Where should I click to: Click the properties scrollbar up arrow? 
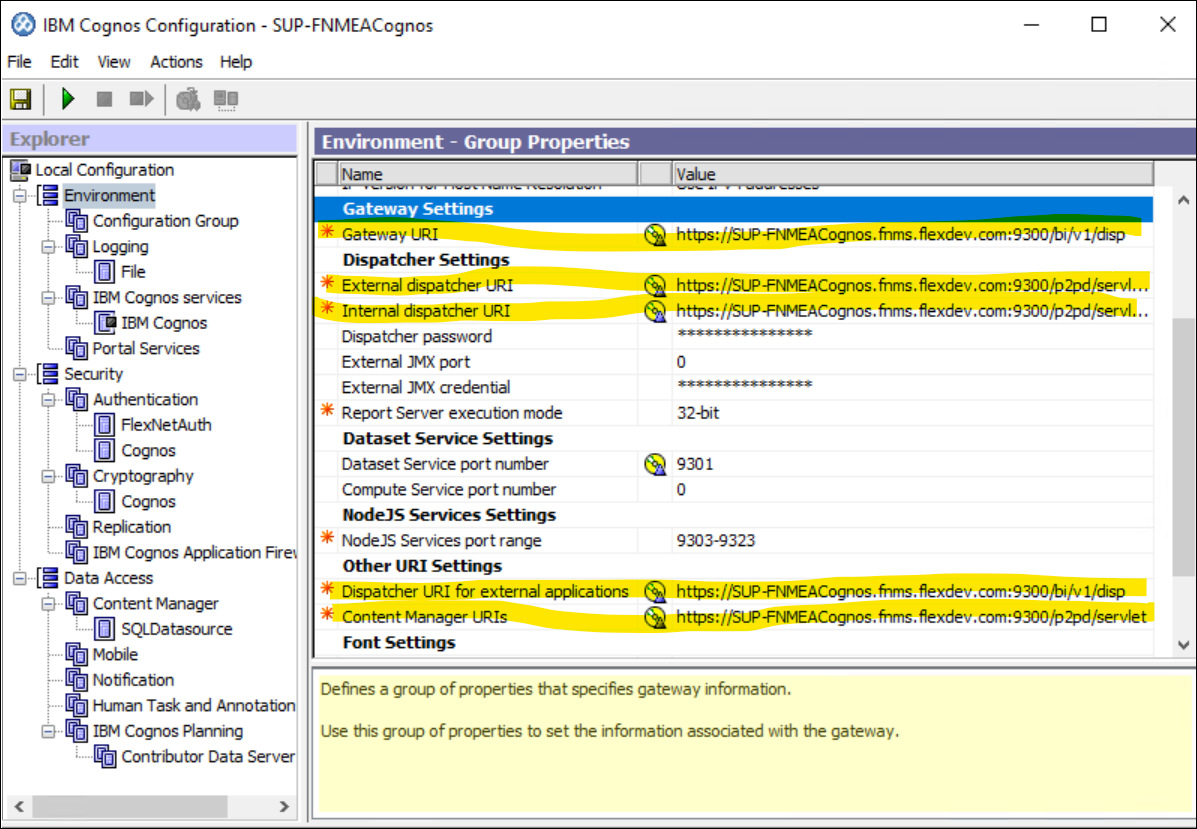tap(1183, 201)
